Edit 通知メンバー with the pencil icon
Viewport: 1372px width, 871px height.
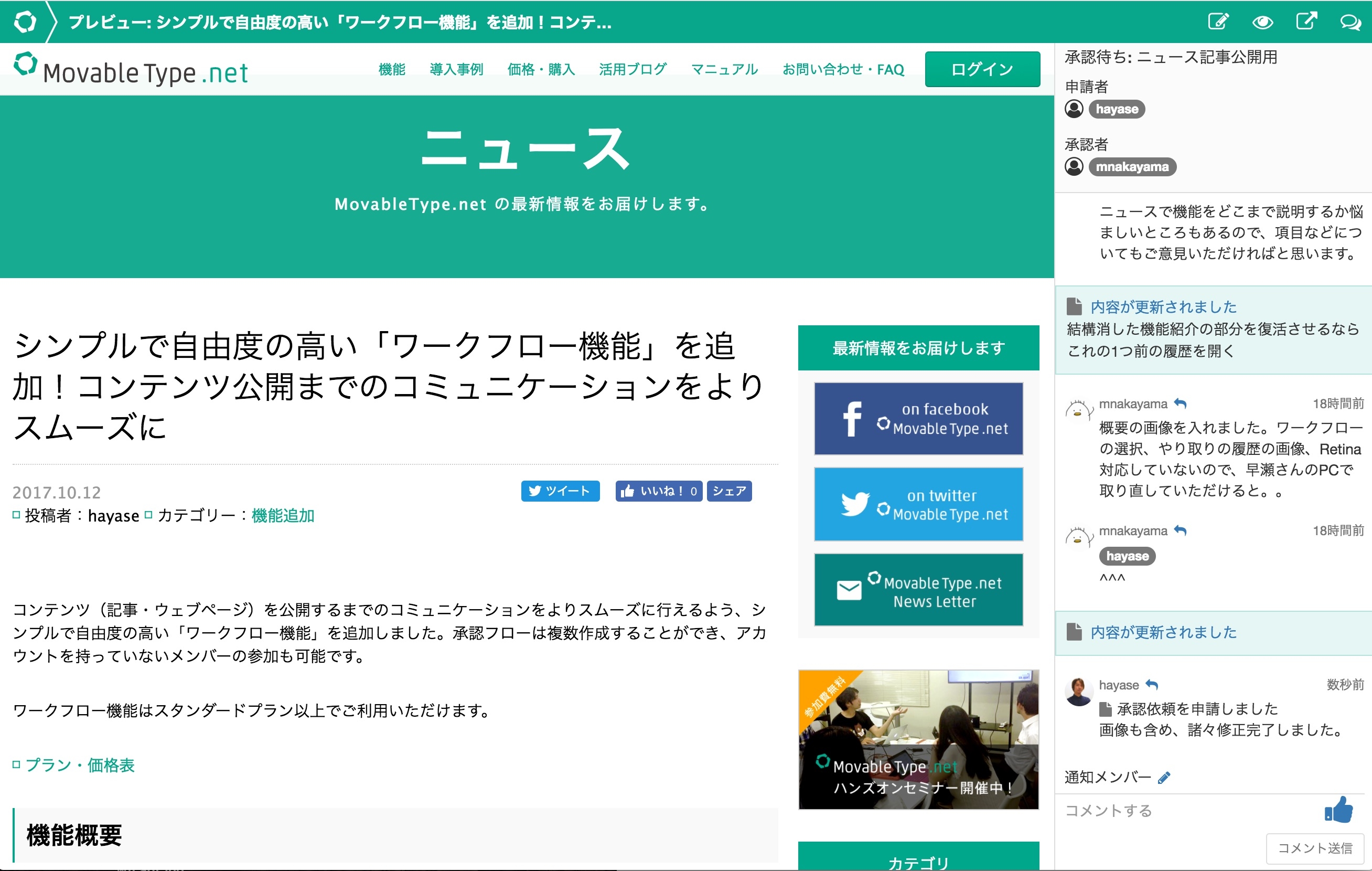coord(1165,778)
